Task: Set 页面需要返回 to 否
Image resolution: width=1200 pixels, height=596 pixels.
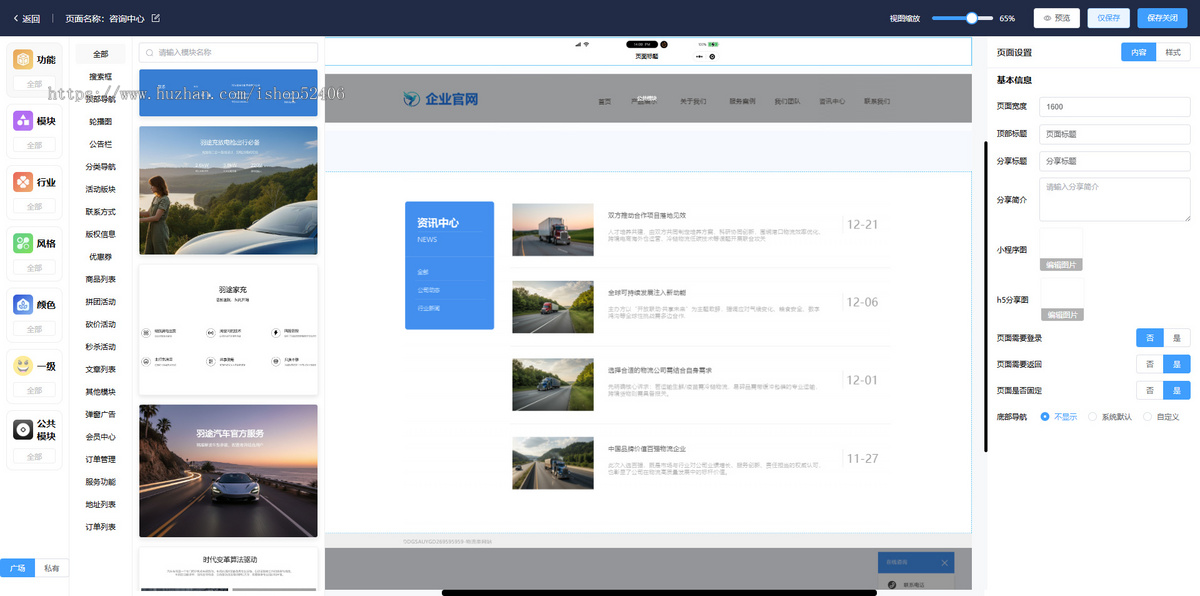Action: tap(1149, 363)
